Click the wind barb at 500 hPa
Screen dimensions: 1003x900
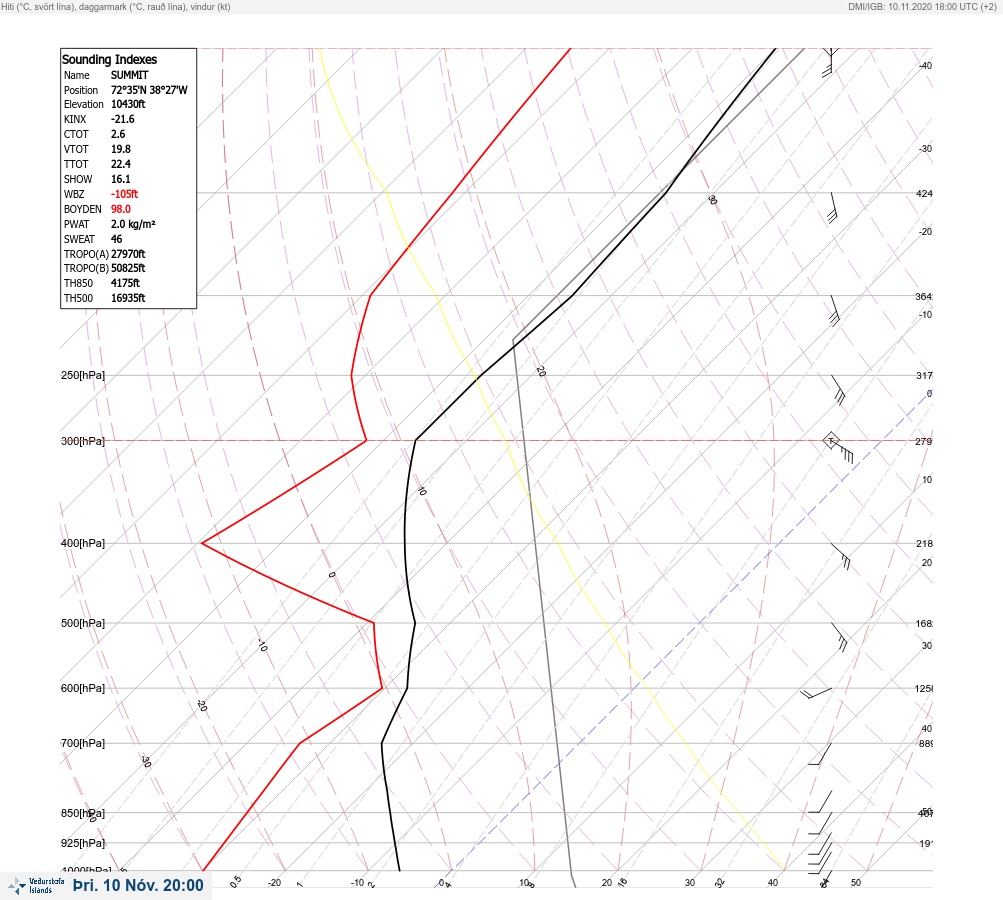click(839, 637)
